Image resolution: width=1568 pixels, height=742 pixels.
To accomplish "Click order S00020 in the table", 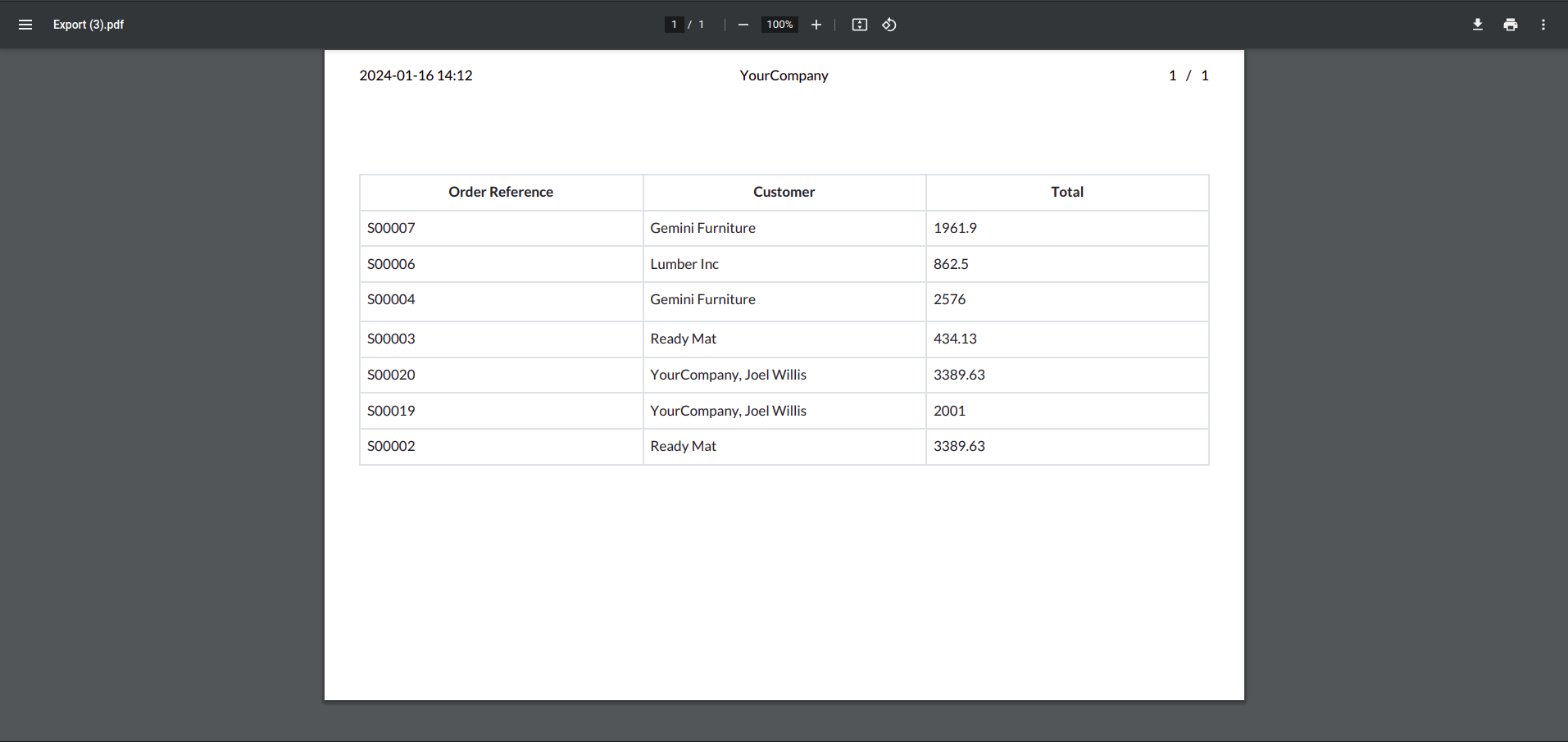I will tap(391, 375).
